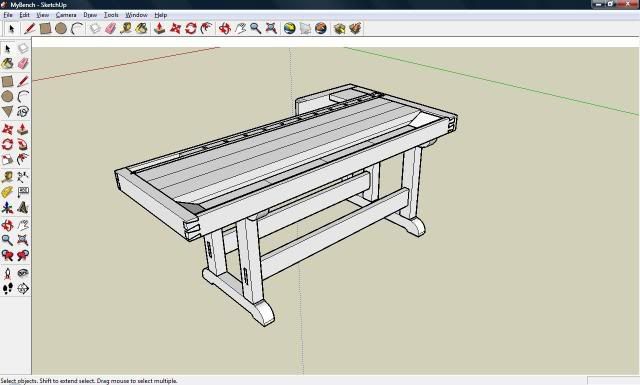This screenshot has height=385, width=640.
Task: Pick the Offset tool in top toolbar
Action: [x=207, y=29]
